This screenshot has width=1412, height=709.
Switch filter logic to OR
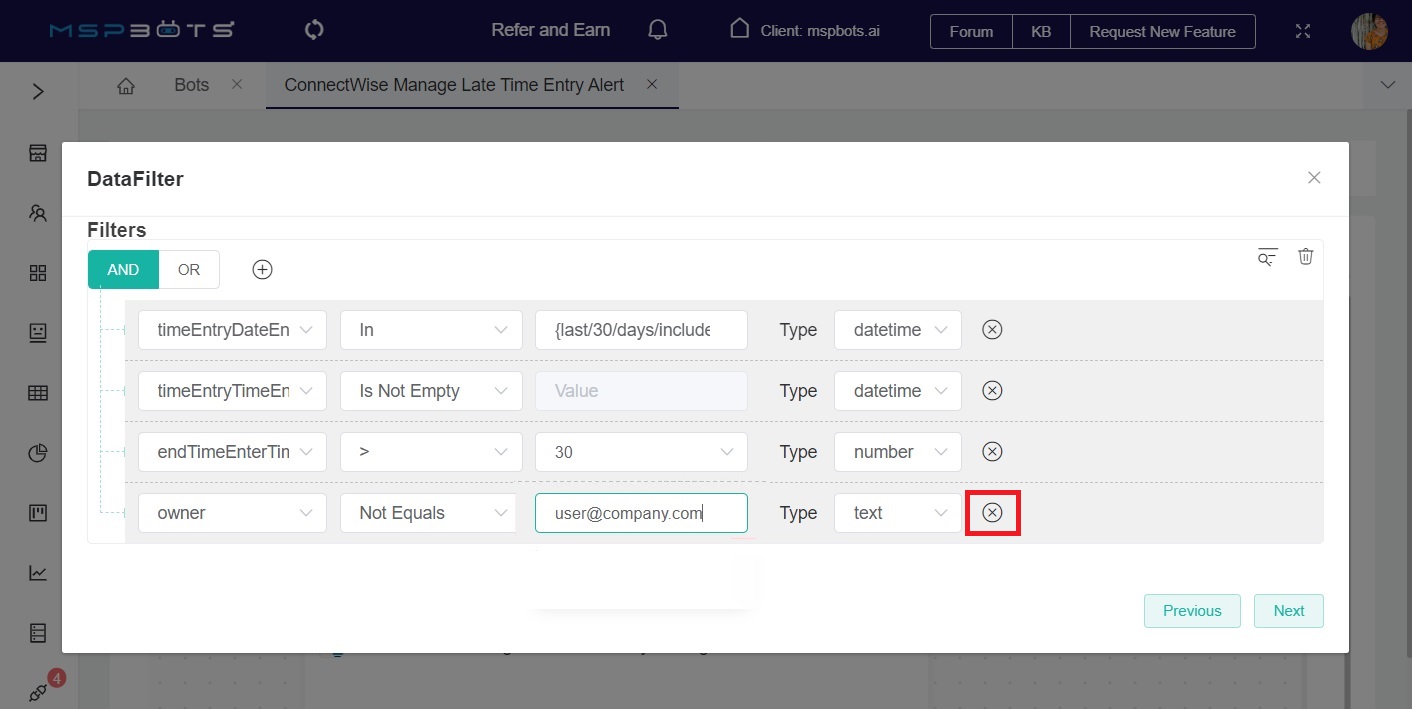[189, 269]
